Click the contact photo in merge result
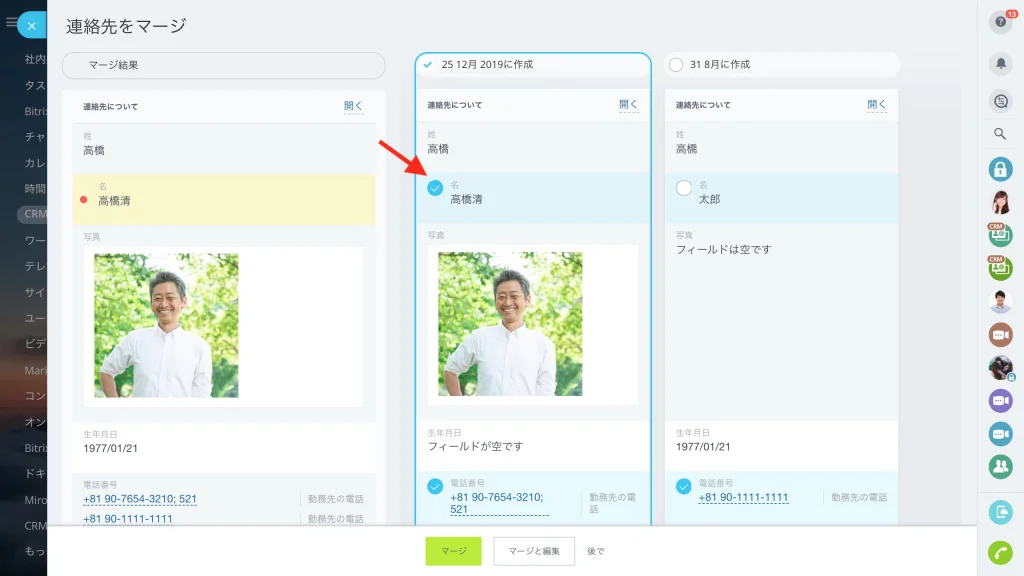The image size is (1024, 576). (167, 325)
